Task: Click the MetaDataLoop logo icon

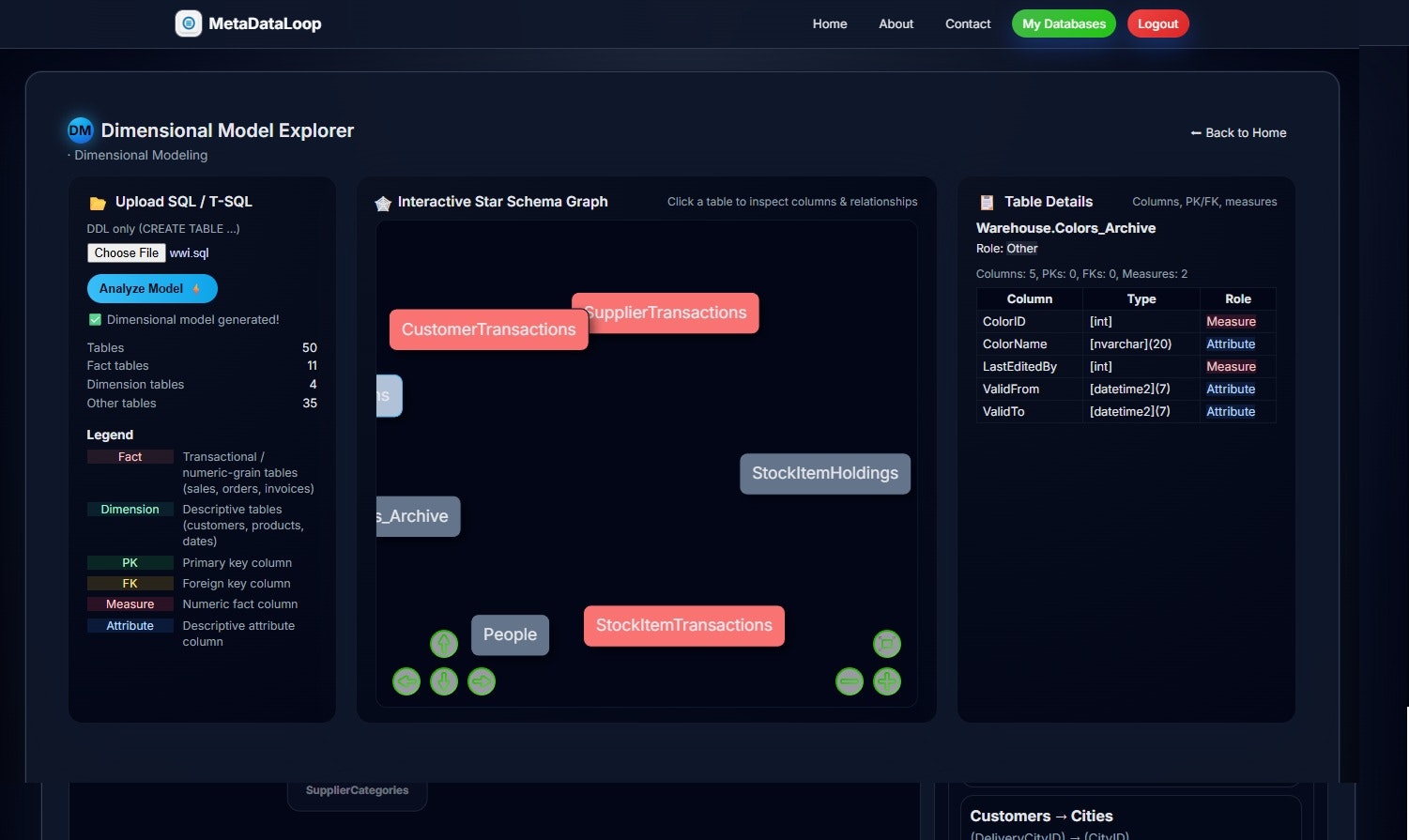Action: tap(188, 23)
